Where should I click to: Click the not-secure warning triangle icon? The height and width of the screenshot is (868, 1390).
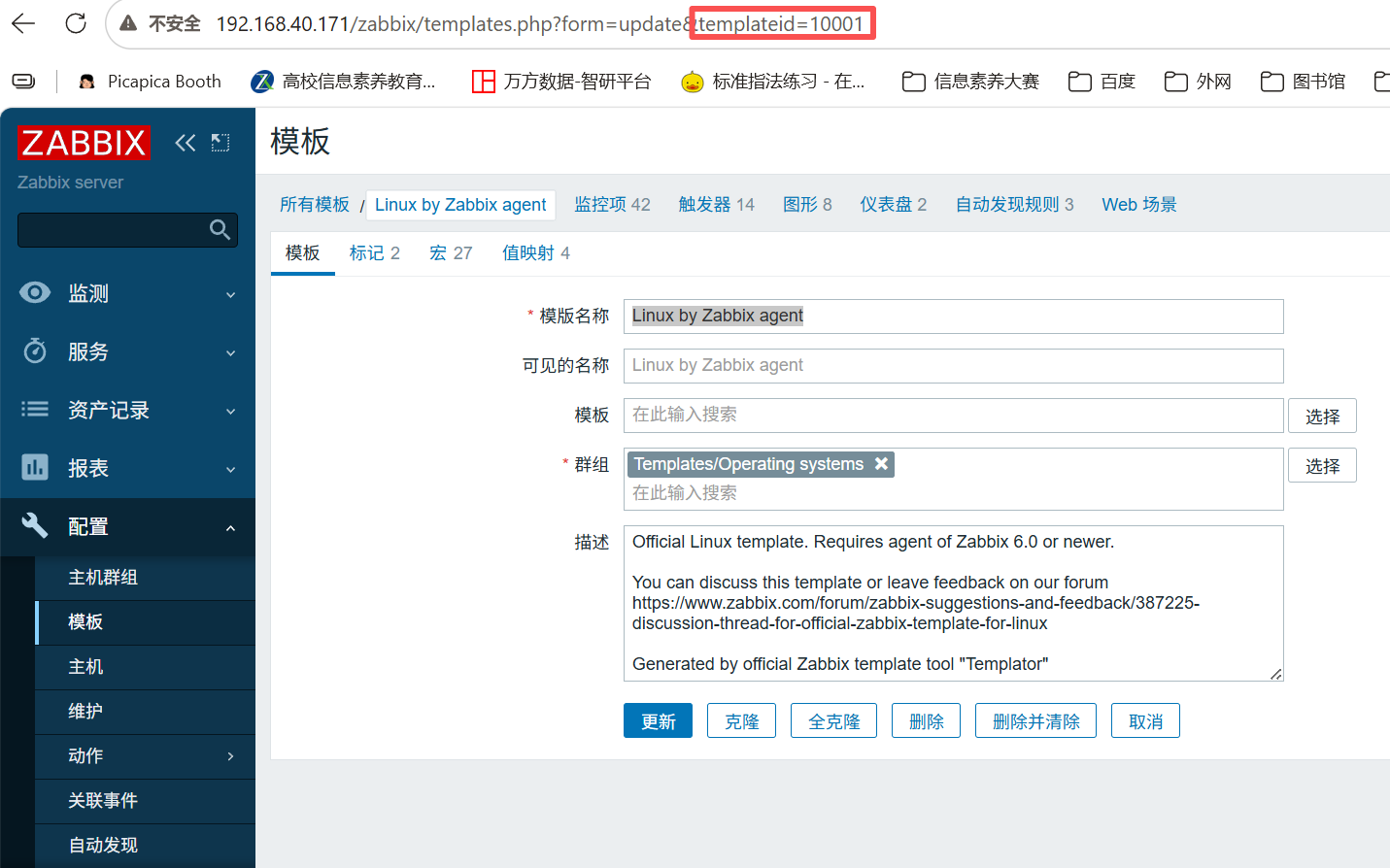[128, 23]
